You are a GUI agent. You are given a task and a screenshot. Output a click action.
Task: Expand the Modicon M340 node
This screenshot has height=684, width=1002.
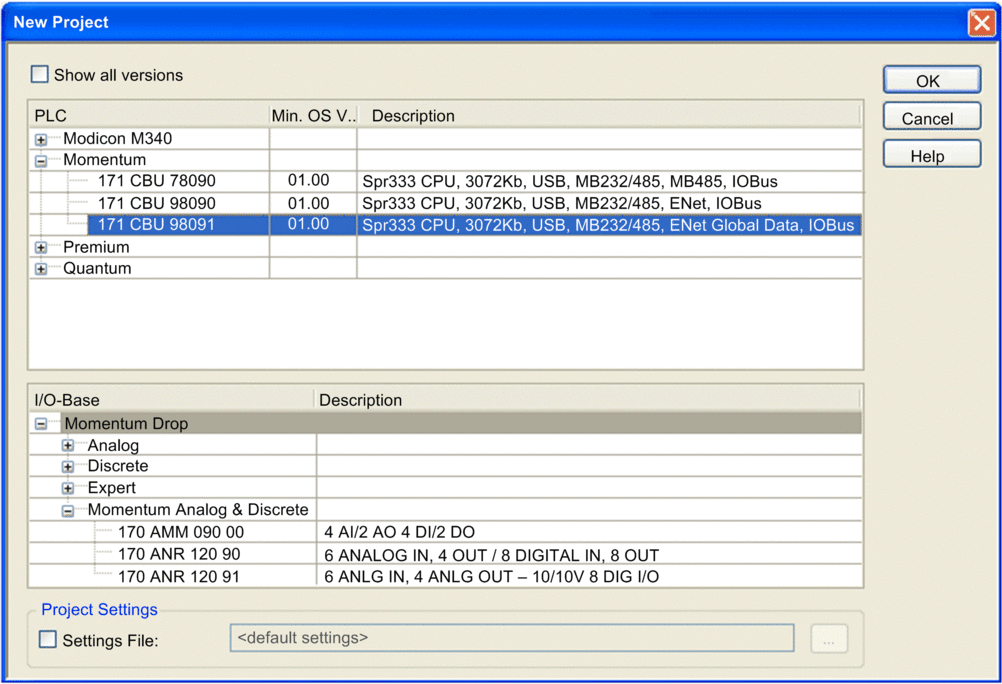41,139
